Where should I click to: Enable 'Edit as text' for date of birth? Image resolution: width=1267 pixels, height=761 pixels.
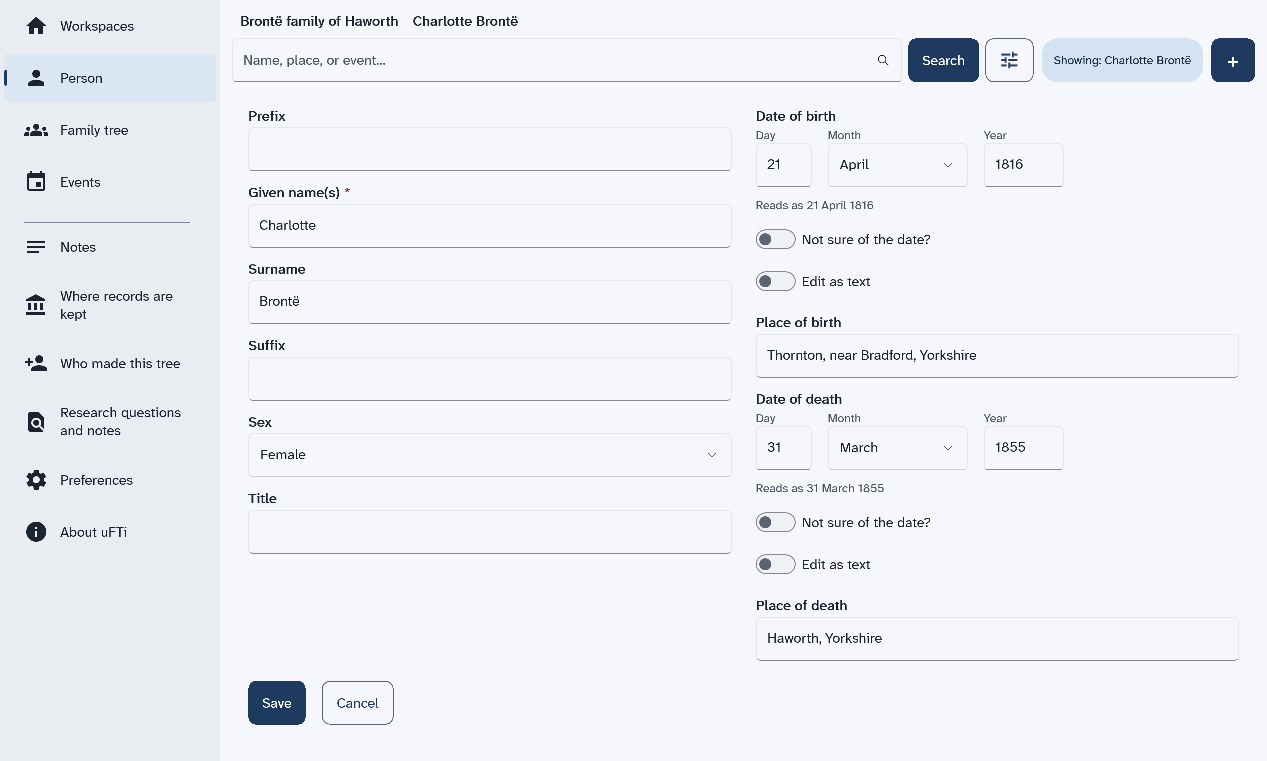pyautogui.click(x=776, y=281)
